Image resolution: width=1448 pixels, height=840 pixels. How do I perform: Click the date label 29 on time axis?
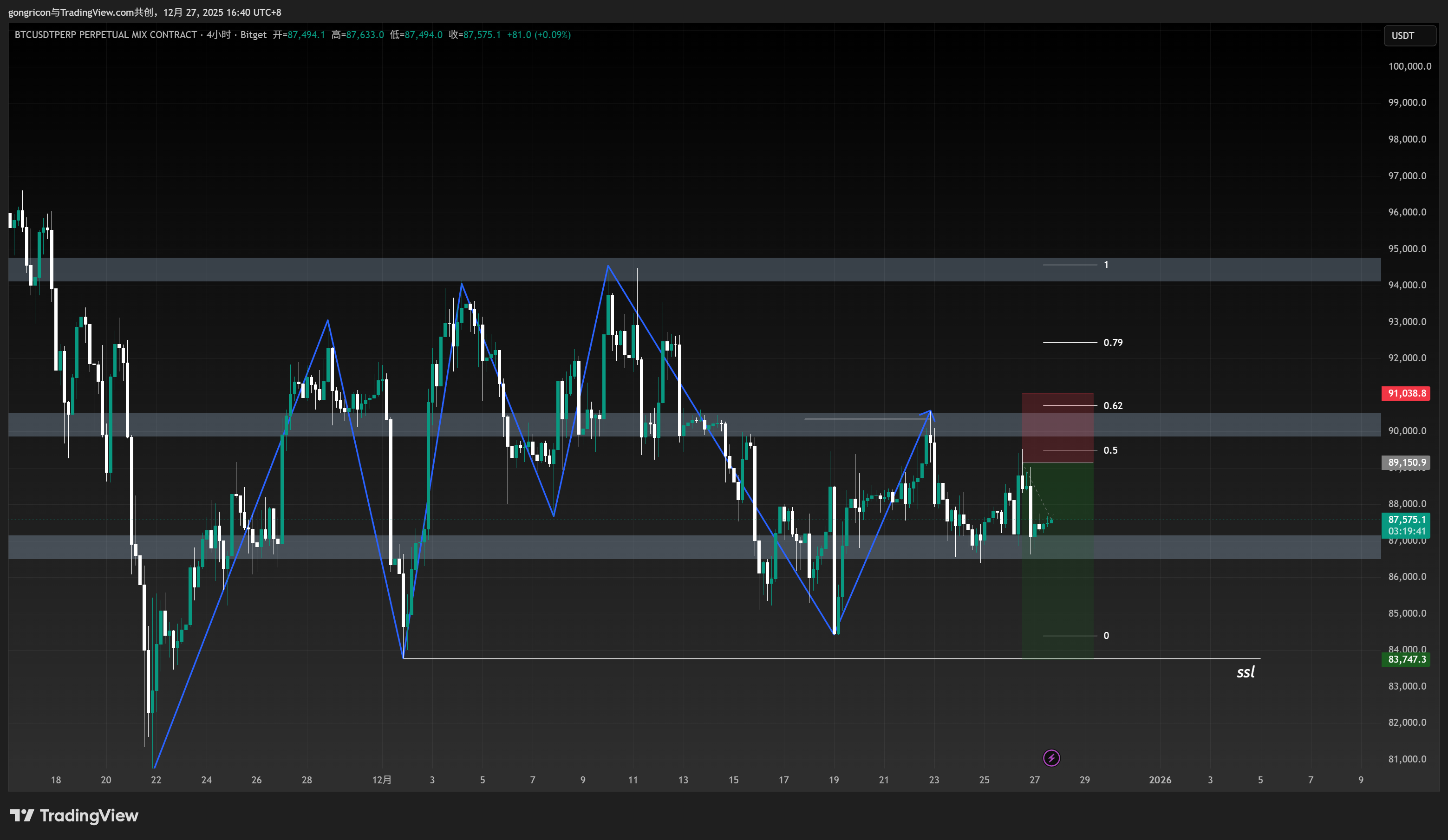coord(1084,780)
